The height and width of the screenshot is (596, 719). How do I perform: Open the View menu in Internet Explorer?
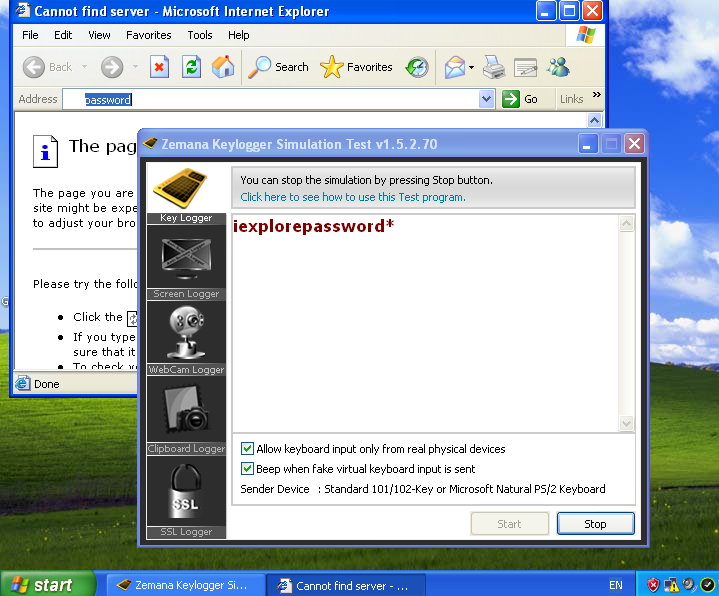click(99, 35)
